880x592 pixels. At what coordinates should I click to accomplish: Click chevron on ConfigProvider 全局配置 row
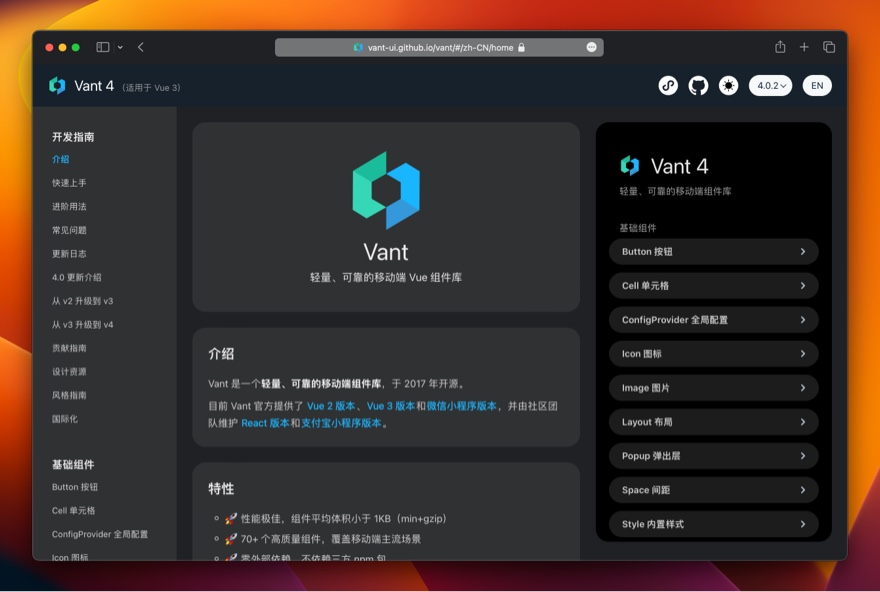803,320
